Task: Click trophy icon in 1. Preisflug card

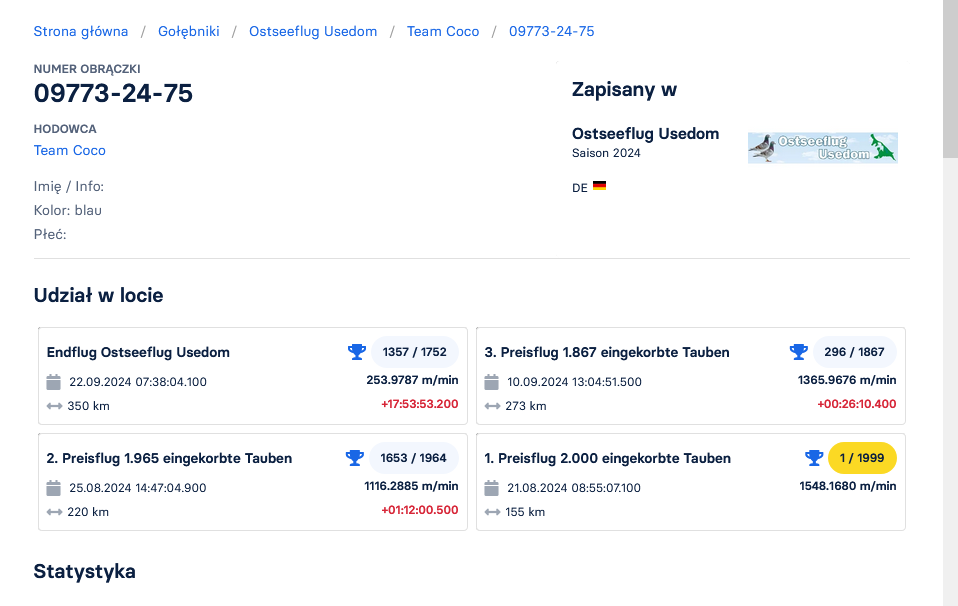Action: 814,458
